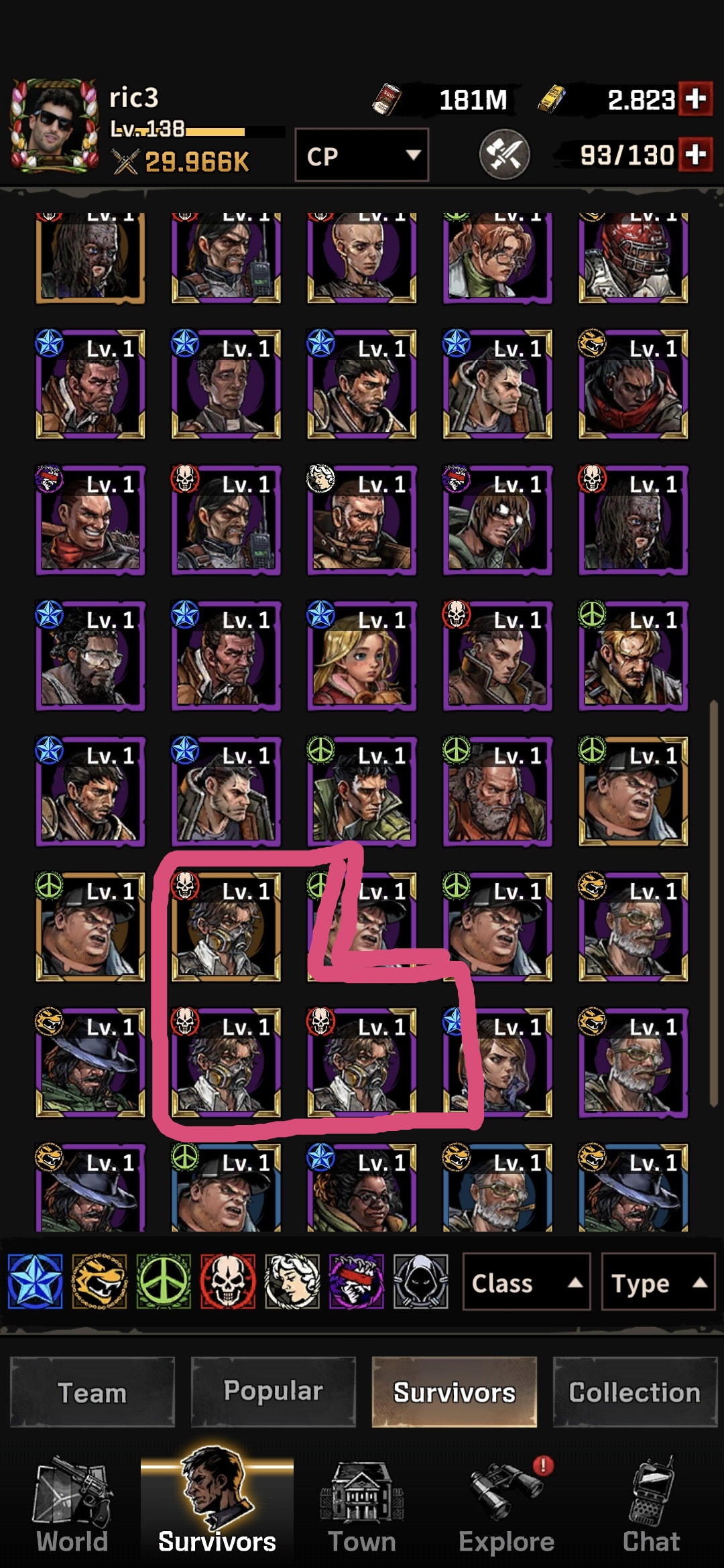Select the blonde girl survivor portrait
Viewport: 724px width, 1568px height.
[362, 655]
